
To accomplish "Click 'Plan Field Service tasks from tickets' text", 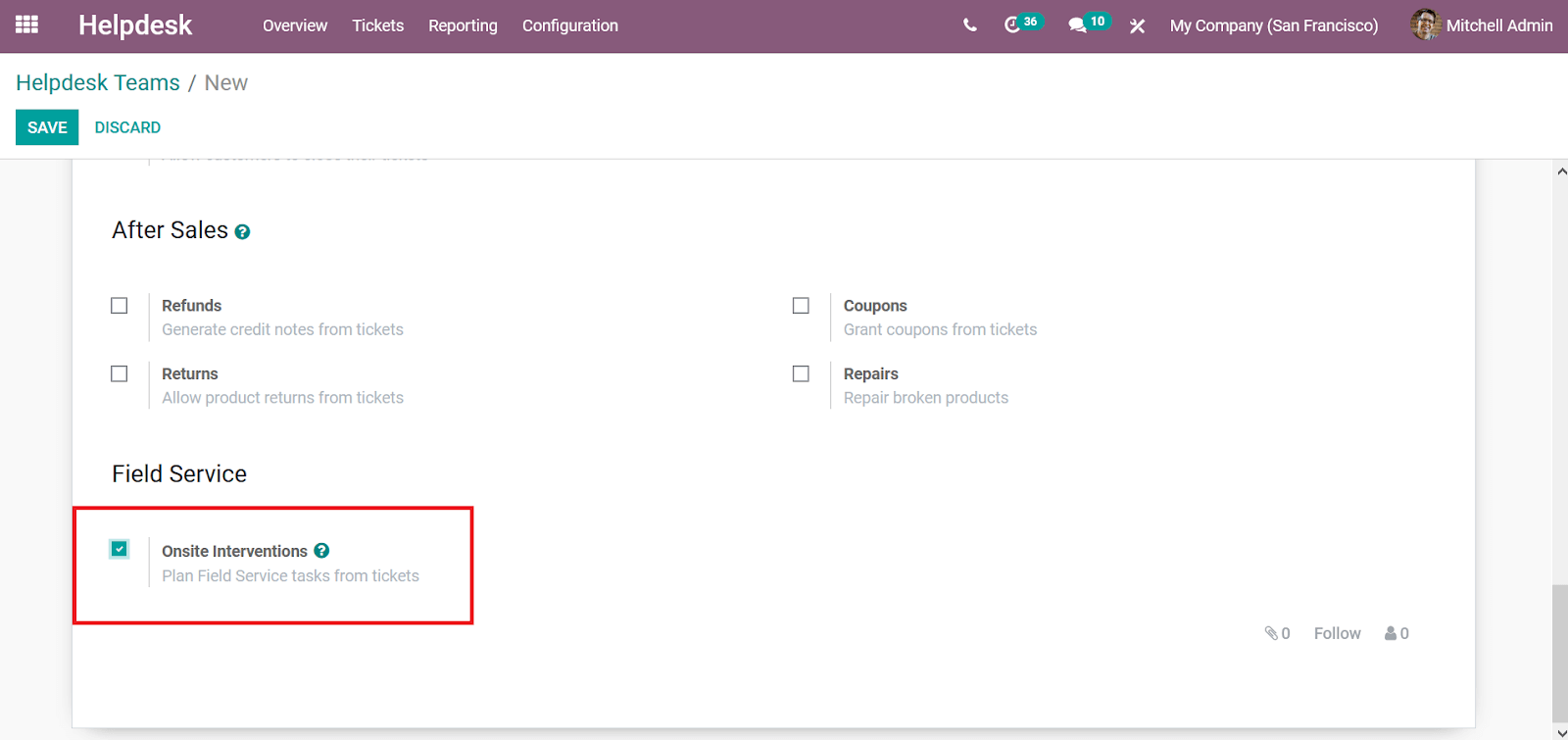I will tap(290, 575).
